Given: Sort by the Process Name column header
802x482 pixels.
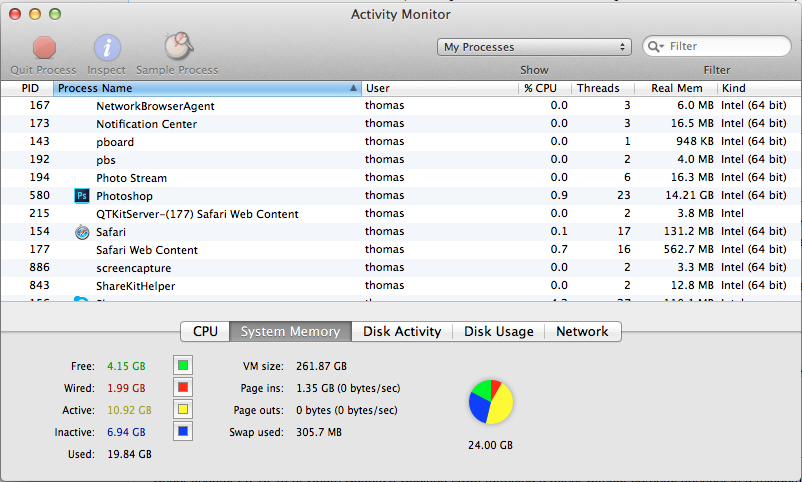Looking at the screenshot, I should pyautogui.click(x=207, y=88).
